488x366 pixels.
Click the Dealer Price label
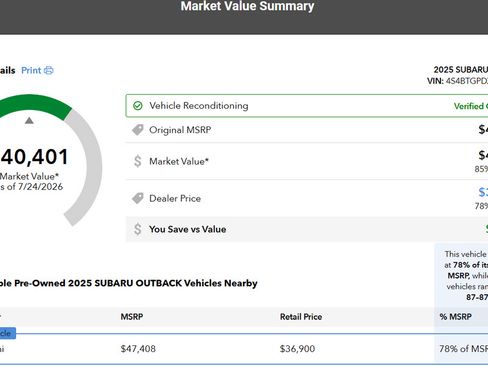coord(175,199)
